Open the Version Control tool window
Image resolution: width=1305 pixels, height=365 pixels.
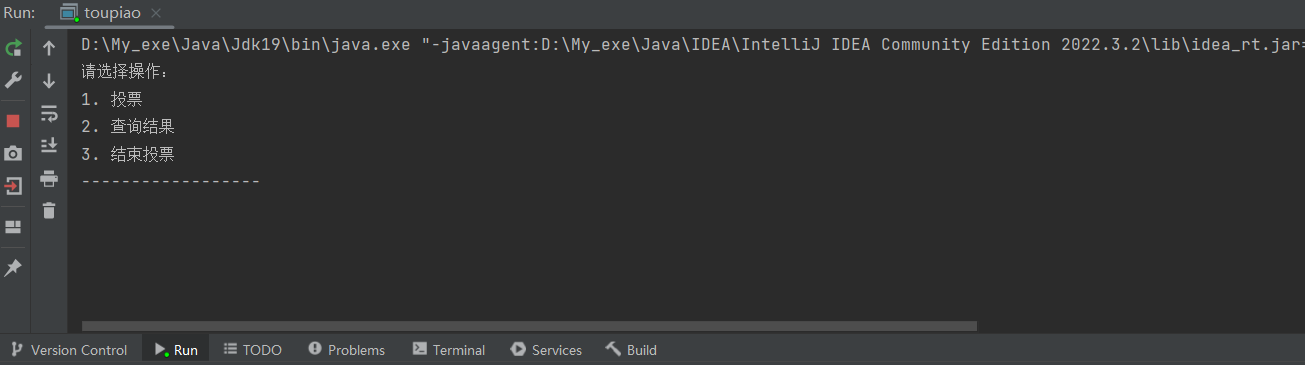(x=69, y=350)
